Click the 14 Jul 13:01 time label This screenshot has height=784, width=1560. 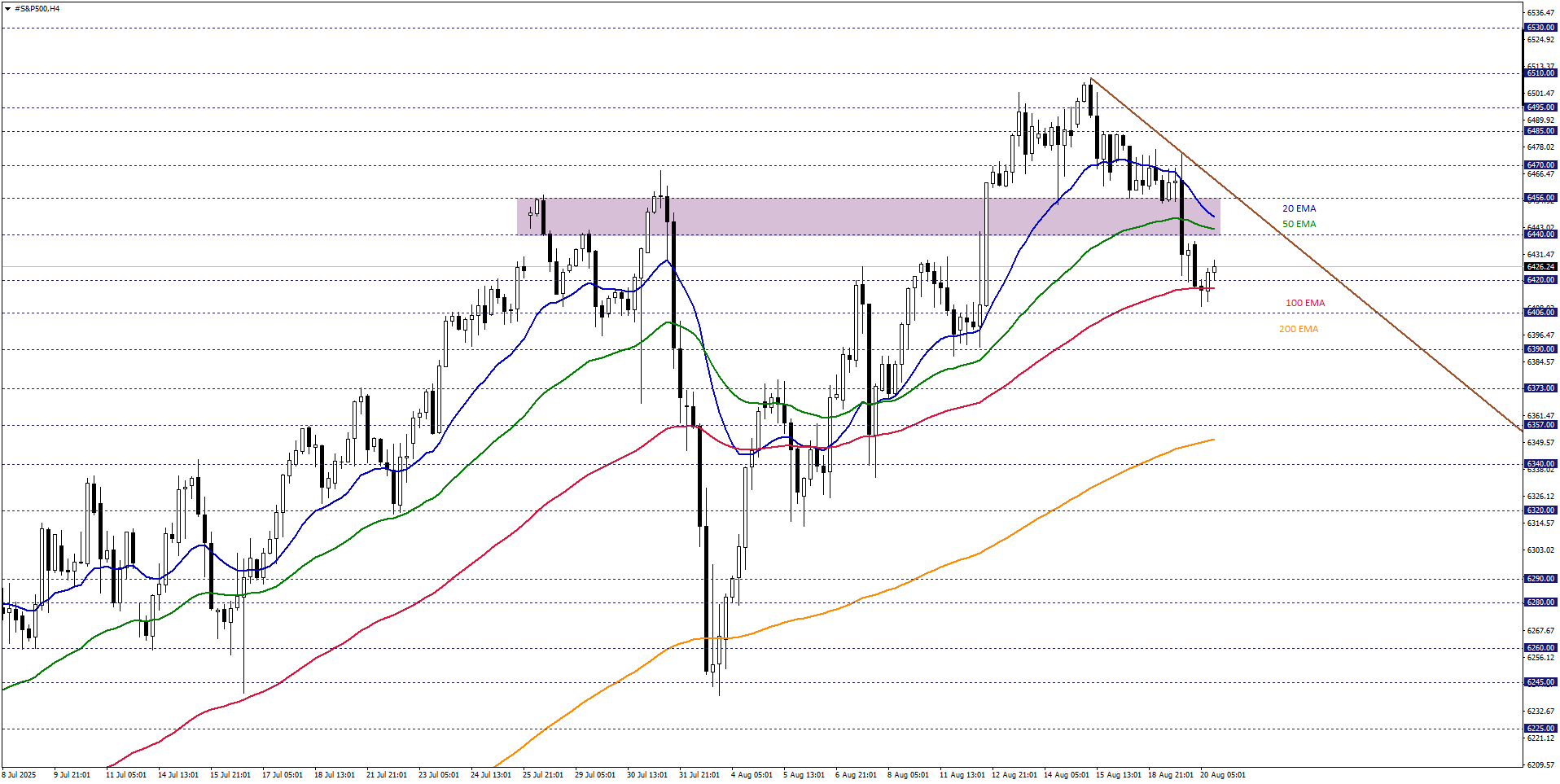tap(178, 775)
